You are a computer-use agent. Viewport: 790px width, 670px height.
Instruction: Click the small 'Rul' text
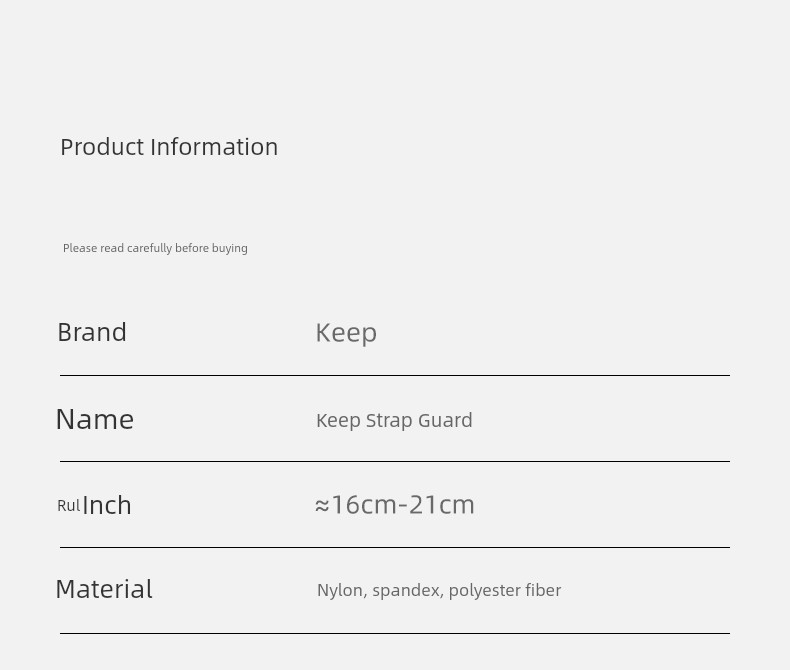(x=69, y=506)
